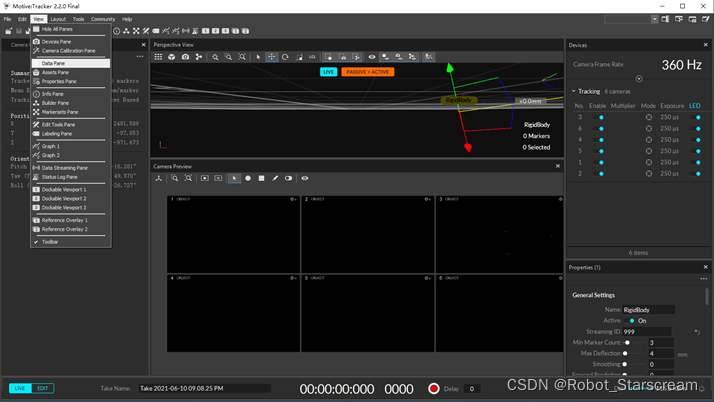The height and width of the screenshot is (402, 714).
Task: Click the rectangle mask tool in Camera Preview
Action: click(x=261, y=178)
